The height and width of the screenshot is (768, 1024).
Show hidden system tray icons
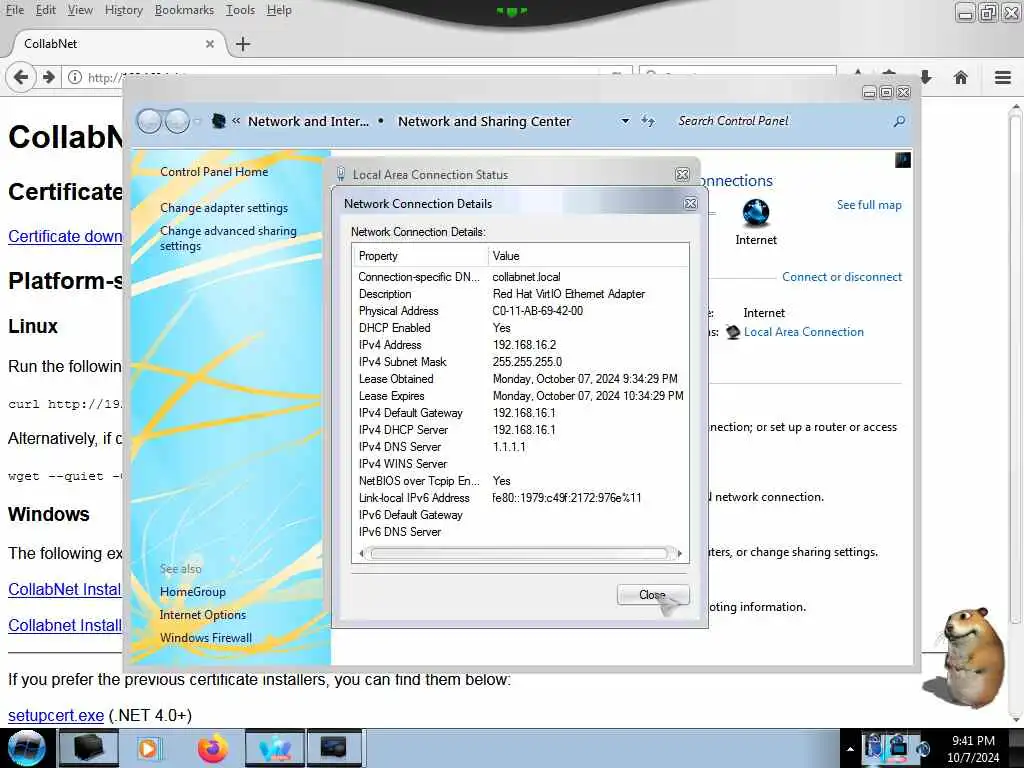coord(850,749)
